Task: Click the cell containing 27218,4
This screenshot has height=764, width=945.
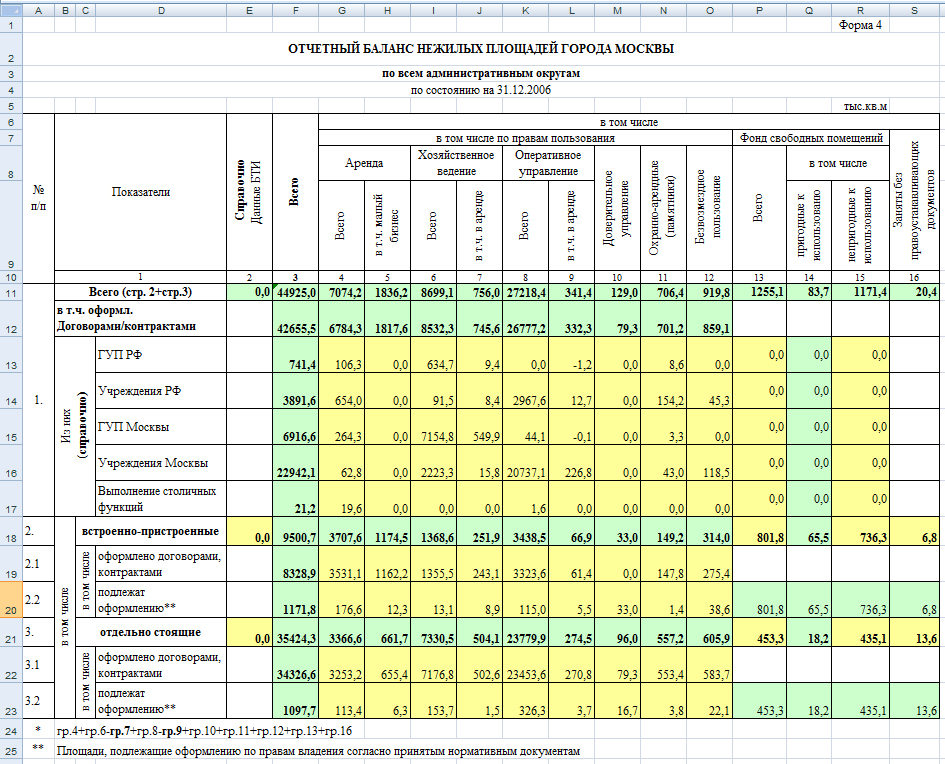Action: coord(526,292)
